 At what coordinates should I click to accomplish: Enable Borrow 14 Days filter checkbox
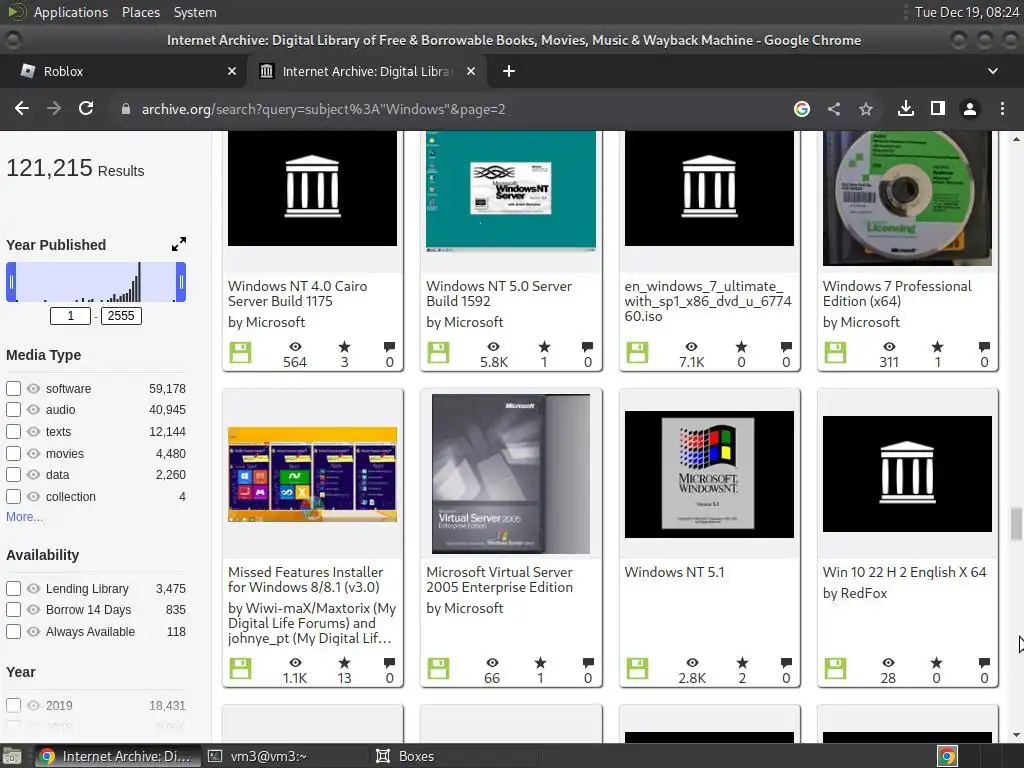pos(13,609)
